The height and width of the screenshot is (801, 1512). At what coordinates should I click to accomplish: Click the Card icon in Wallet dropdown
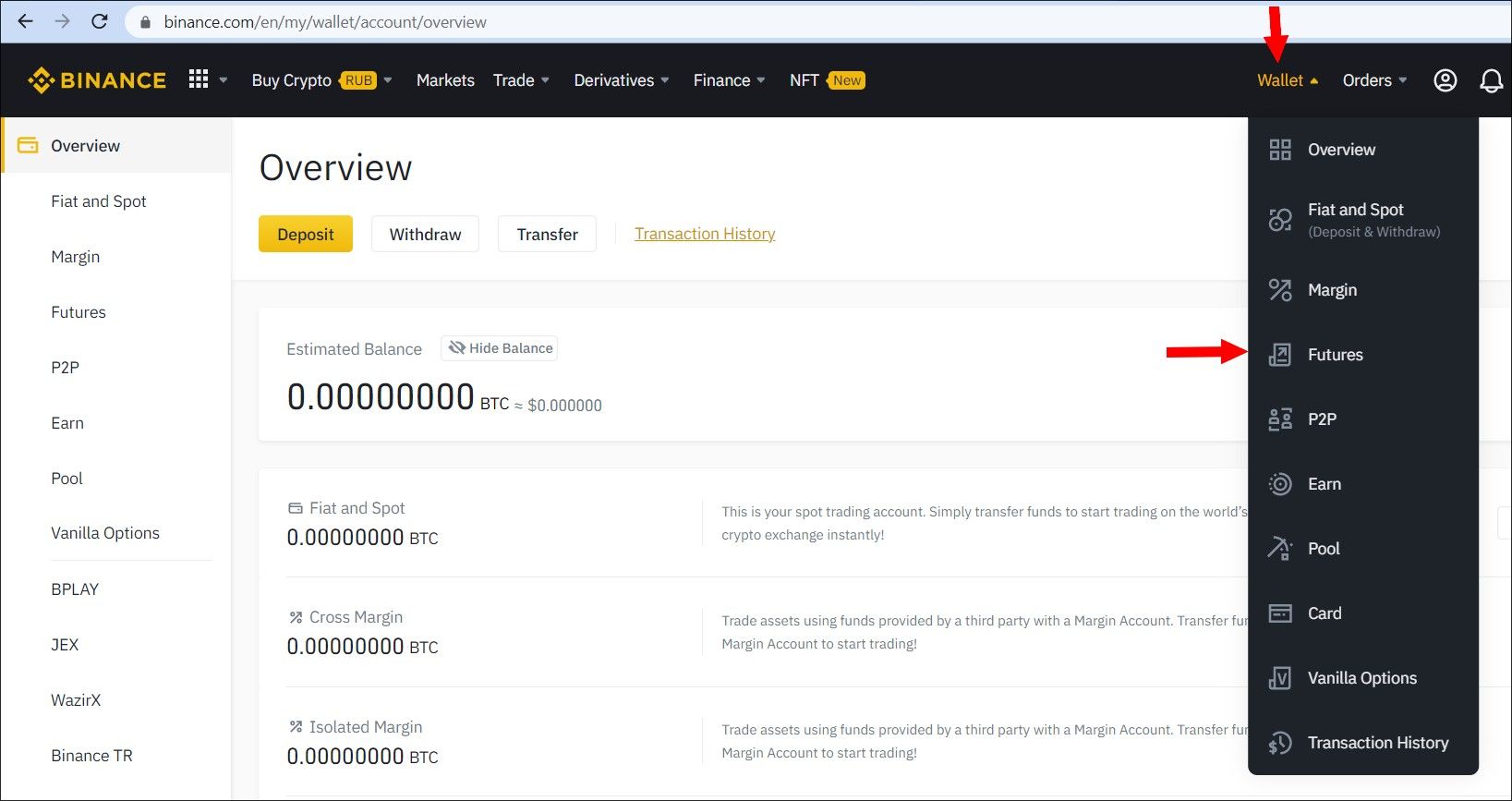(1280, 613)
